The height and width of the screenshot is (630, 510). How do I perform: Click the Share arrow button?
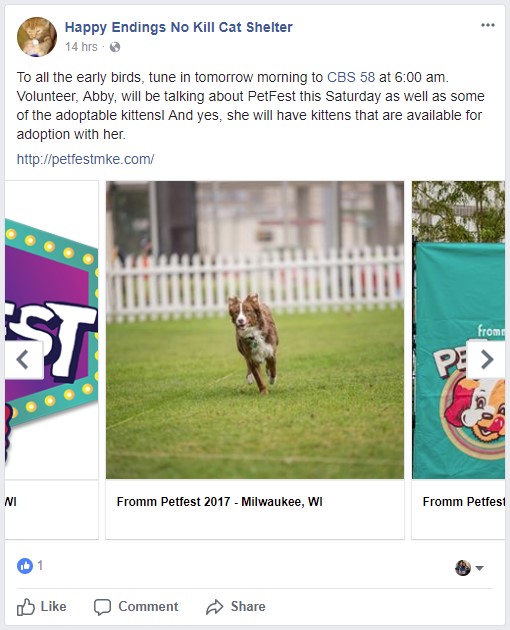236,607
